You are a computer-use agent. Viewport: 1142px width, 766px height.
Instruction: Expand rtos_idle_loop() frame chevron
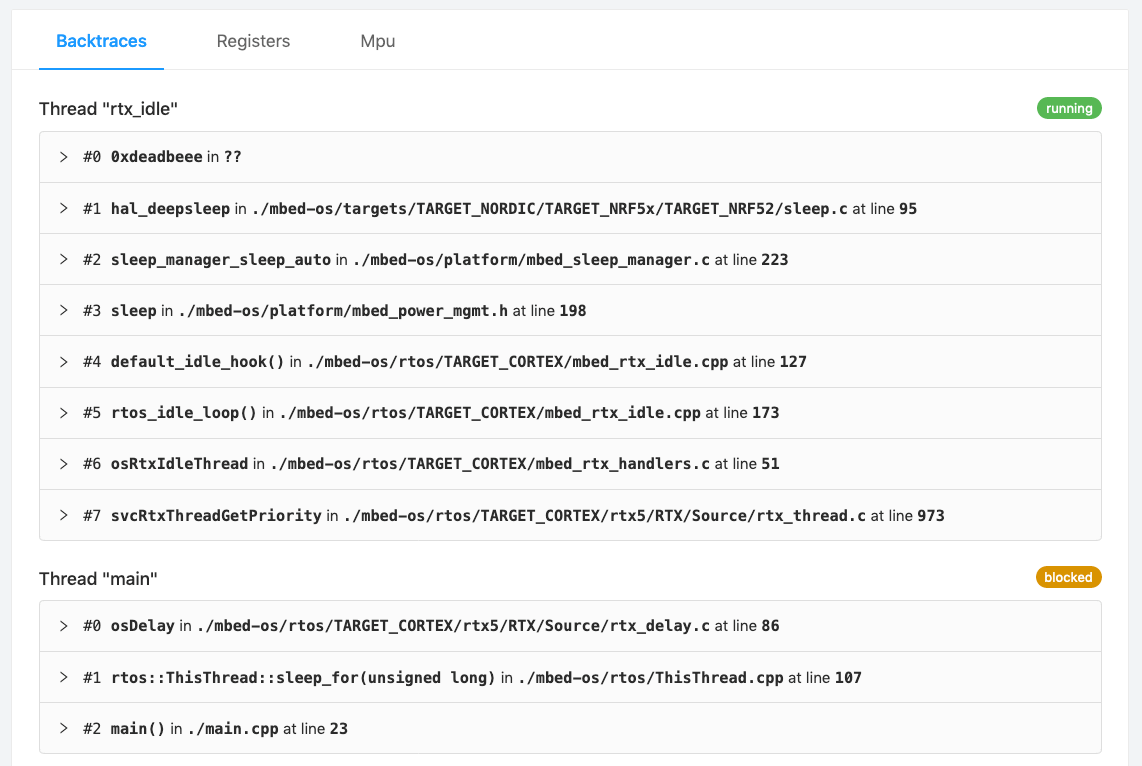click(63, 413)
